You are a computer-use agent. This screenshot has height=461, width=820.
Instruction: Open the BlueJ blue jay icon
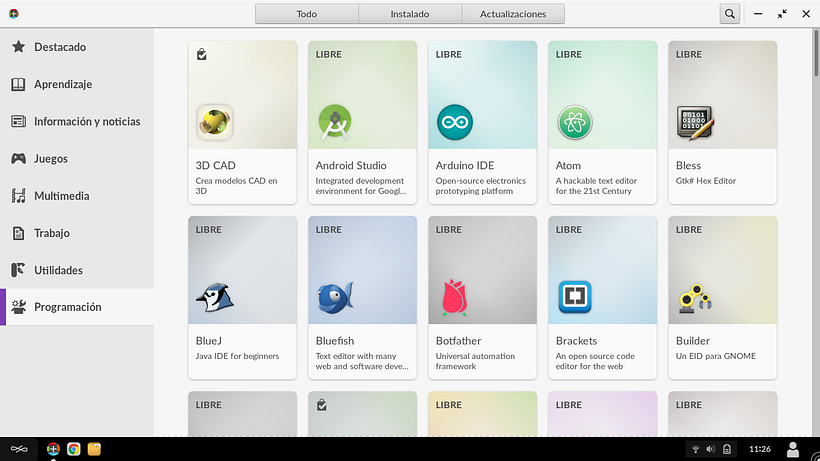click(215, 297)
